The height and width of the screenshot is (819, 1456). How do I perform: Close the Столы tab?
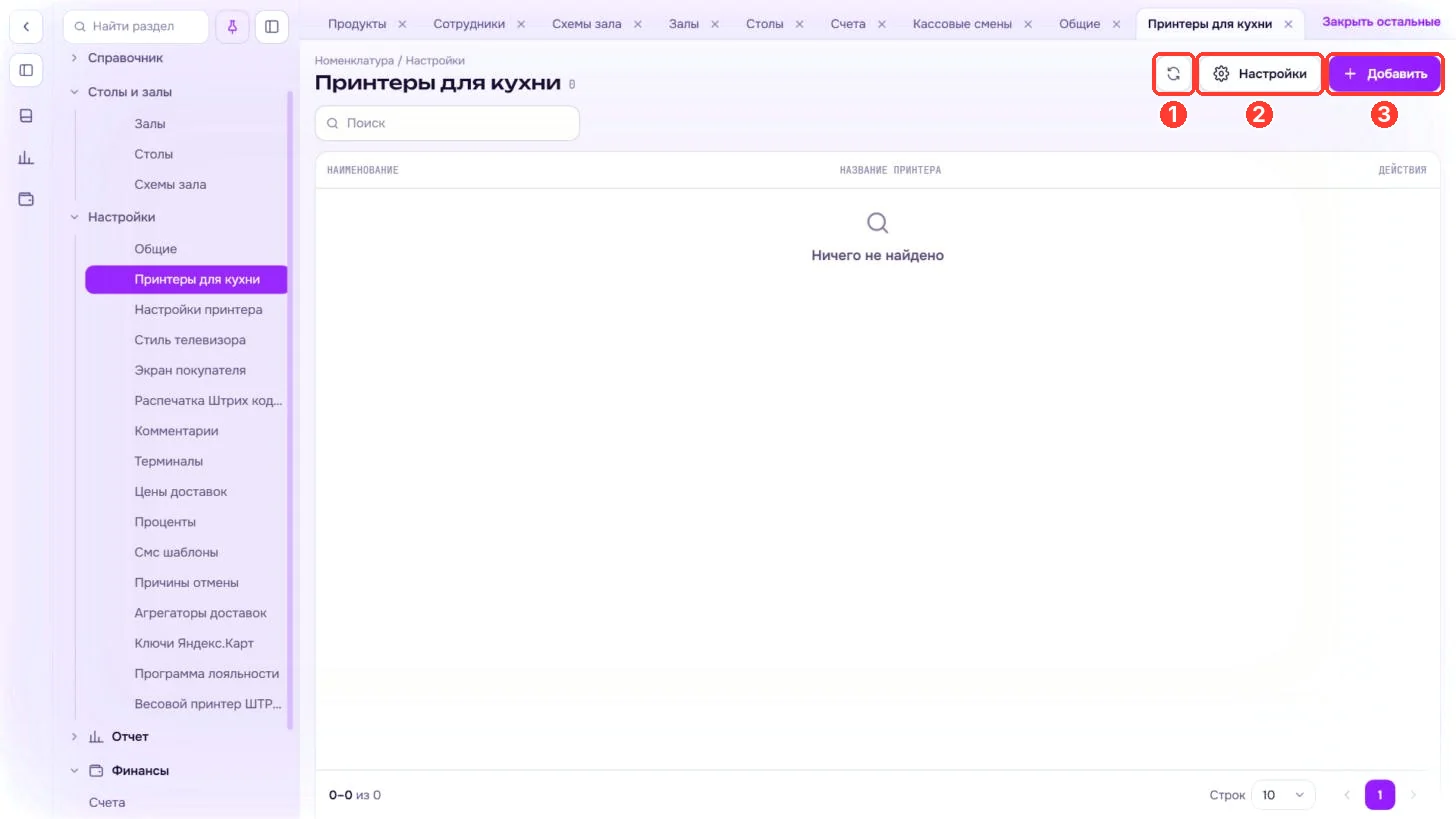[800, 24]
